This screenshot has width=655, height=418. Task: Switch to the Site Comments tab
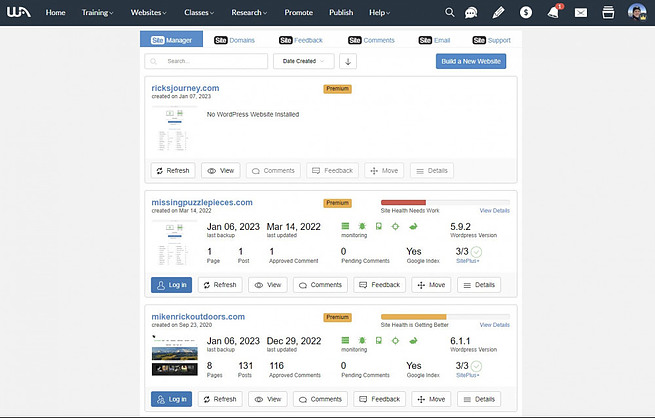click(x=371, y=40)
